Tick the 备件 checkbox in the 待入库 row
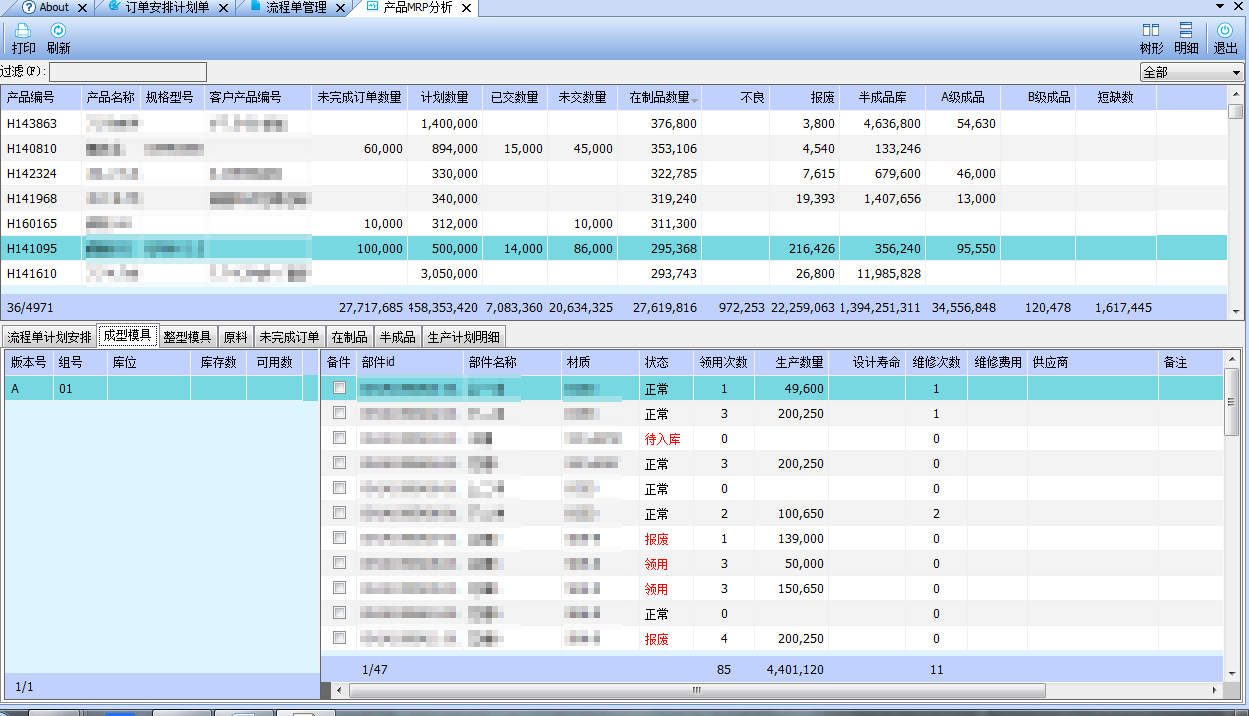Screen dimensions: 1249x716 pyautogui.click(x=340, y=438)
